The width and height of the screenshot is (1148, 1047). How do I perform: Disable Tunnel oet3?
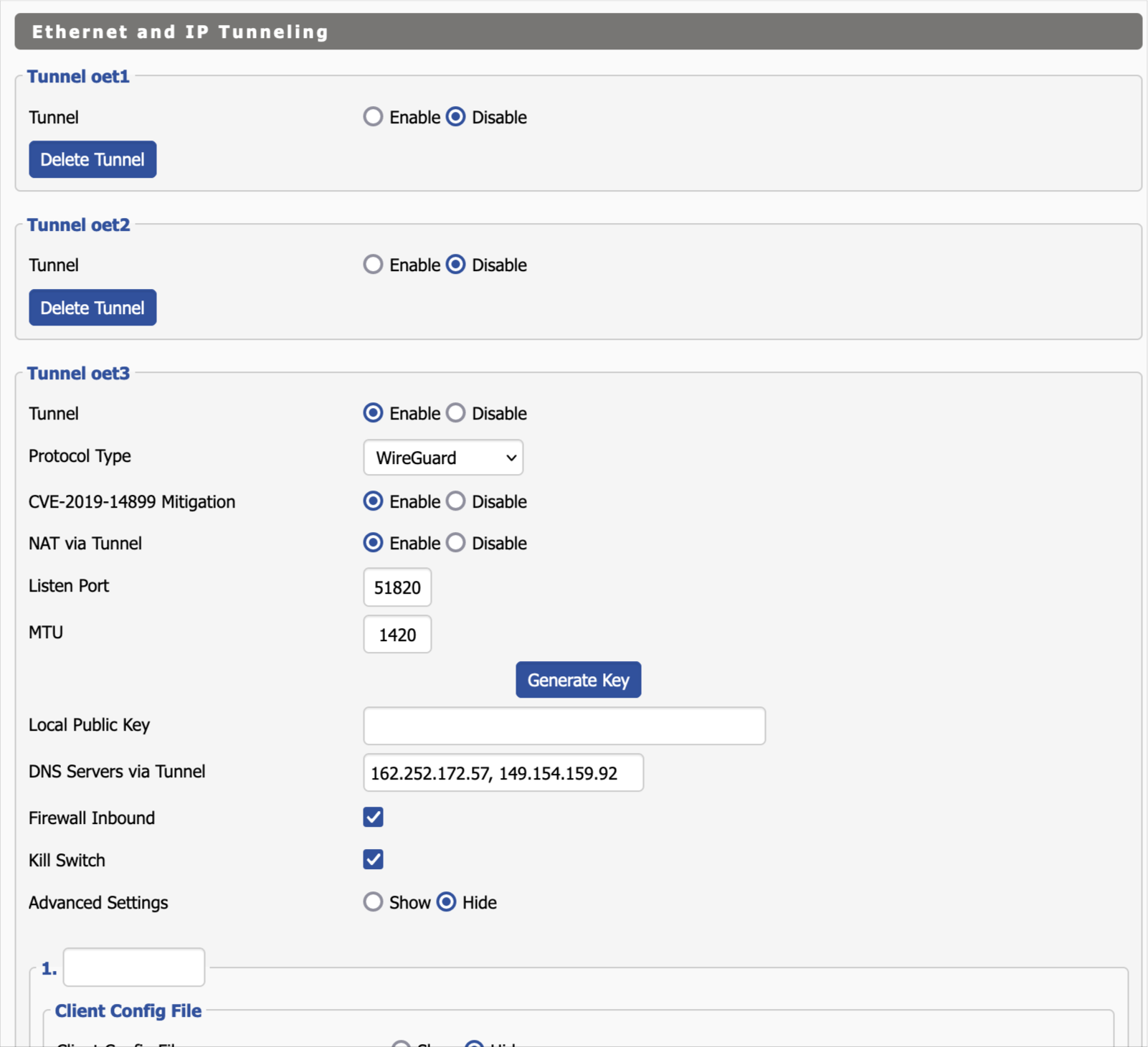tap(456, 413)
